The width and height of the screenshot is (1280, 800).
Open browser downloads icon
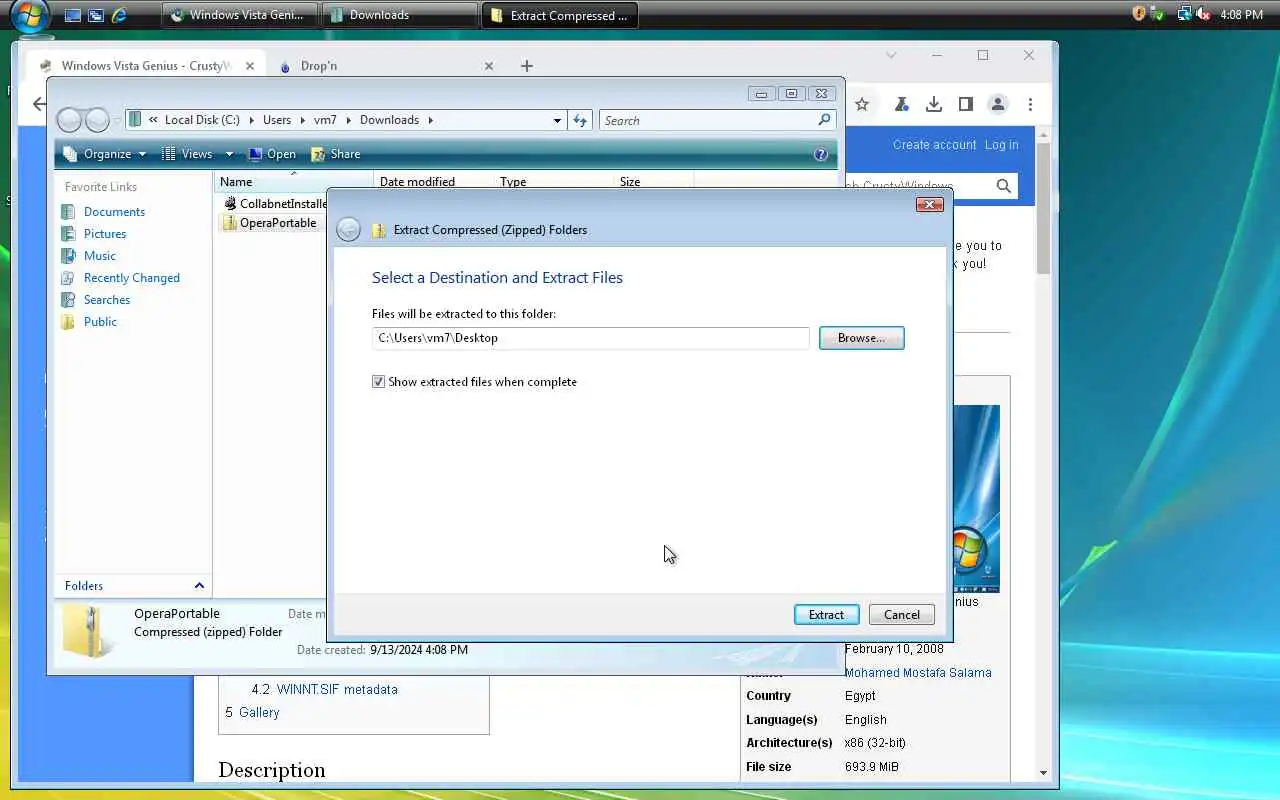click(x=933, y=104)
